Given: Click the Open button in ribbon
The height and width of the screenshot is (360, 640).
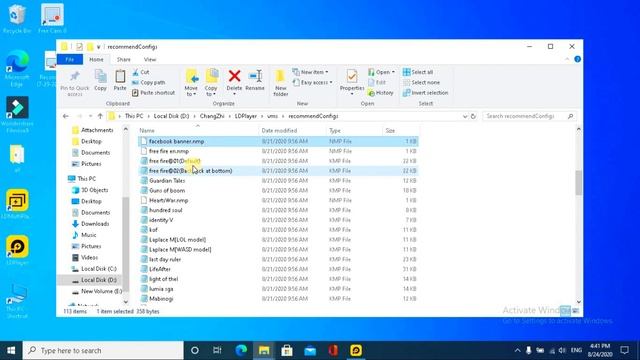Looking at the screenshot, I should 381,72.
